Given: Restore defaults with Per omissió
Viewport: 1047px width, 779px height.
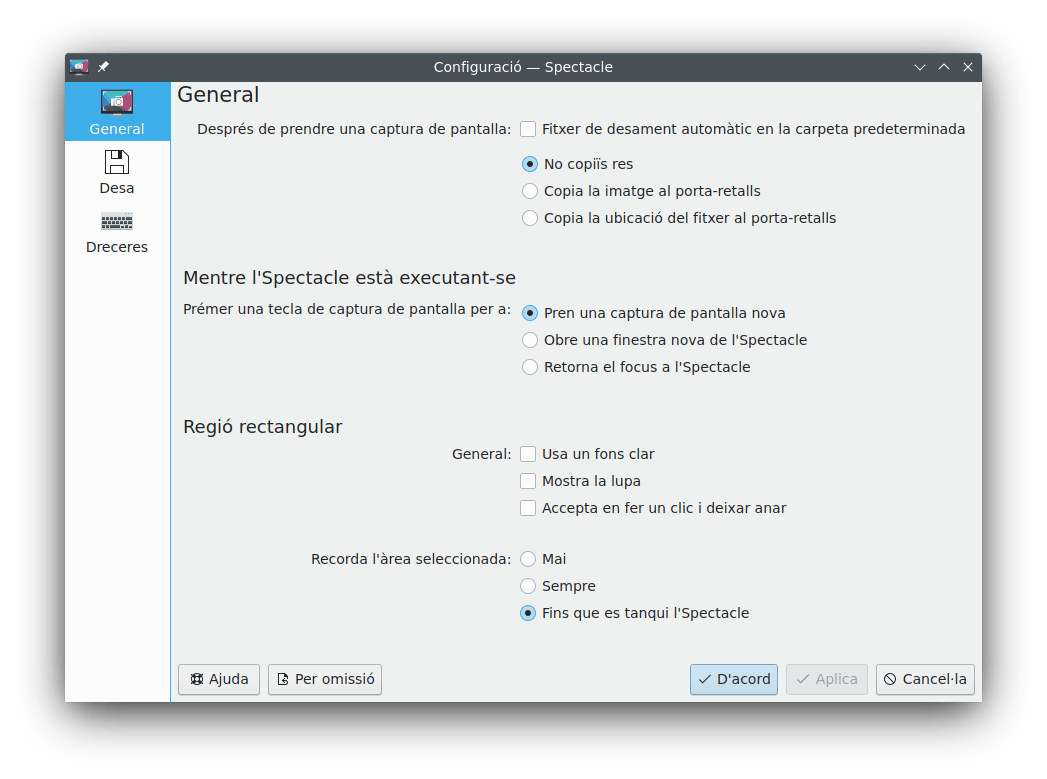Looking at the screenshot, I should tap(325, 679).
